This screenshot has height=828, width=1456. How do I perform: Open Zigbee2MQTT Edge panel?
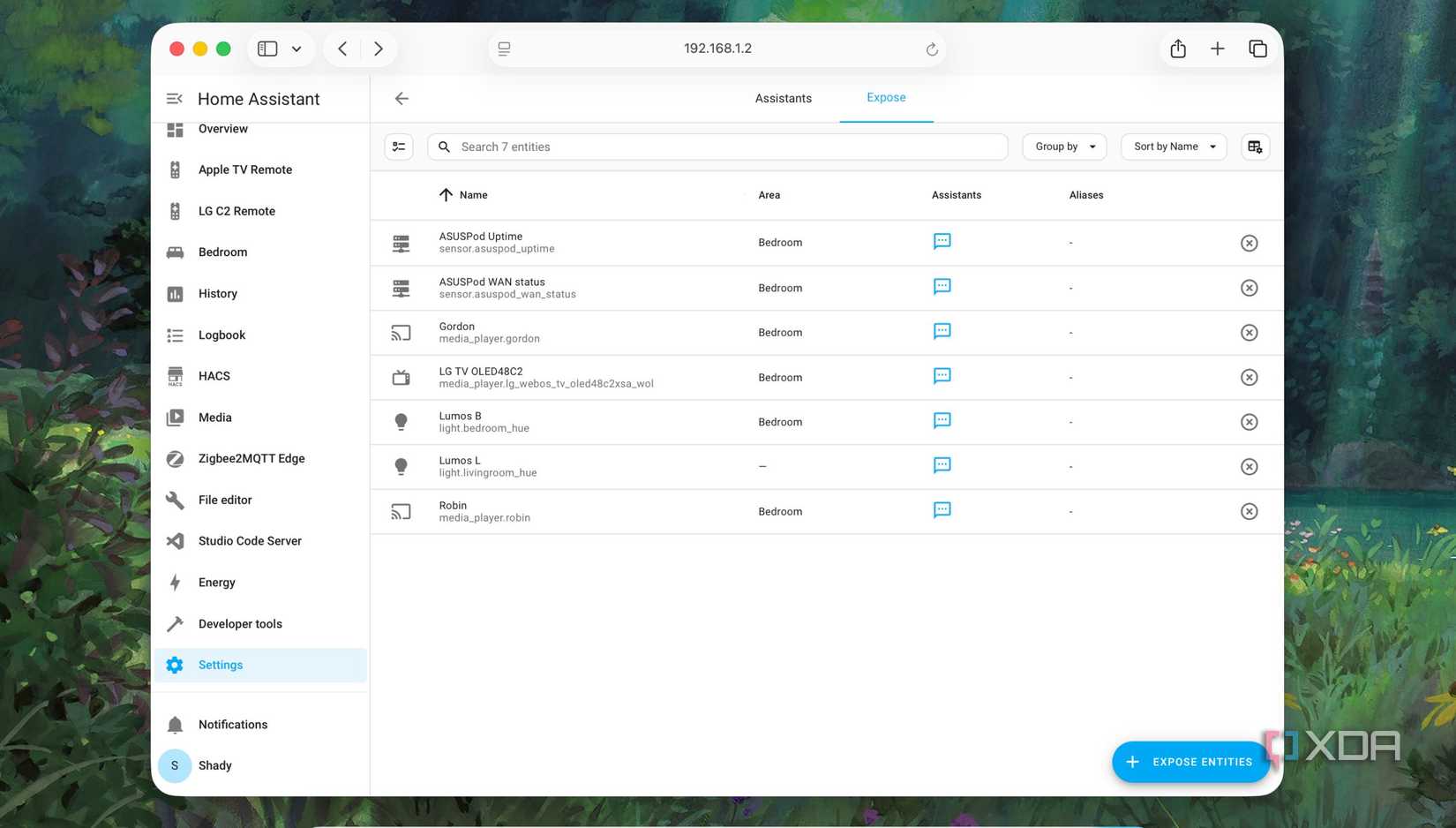[x=260, y=459]
